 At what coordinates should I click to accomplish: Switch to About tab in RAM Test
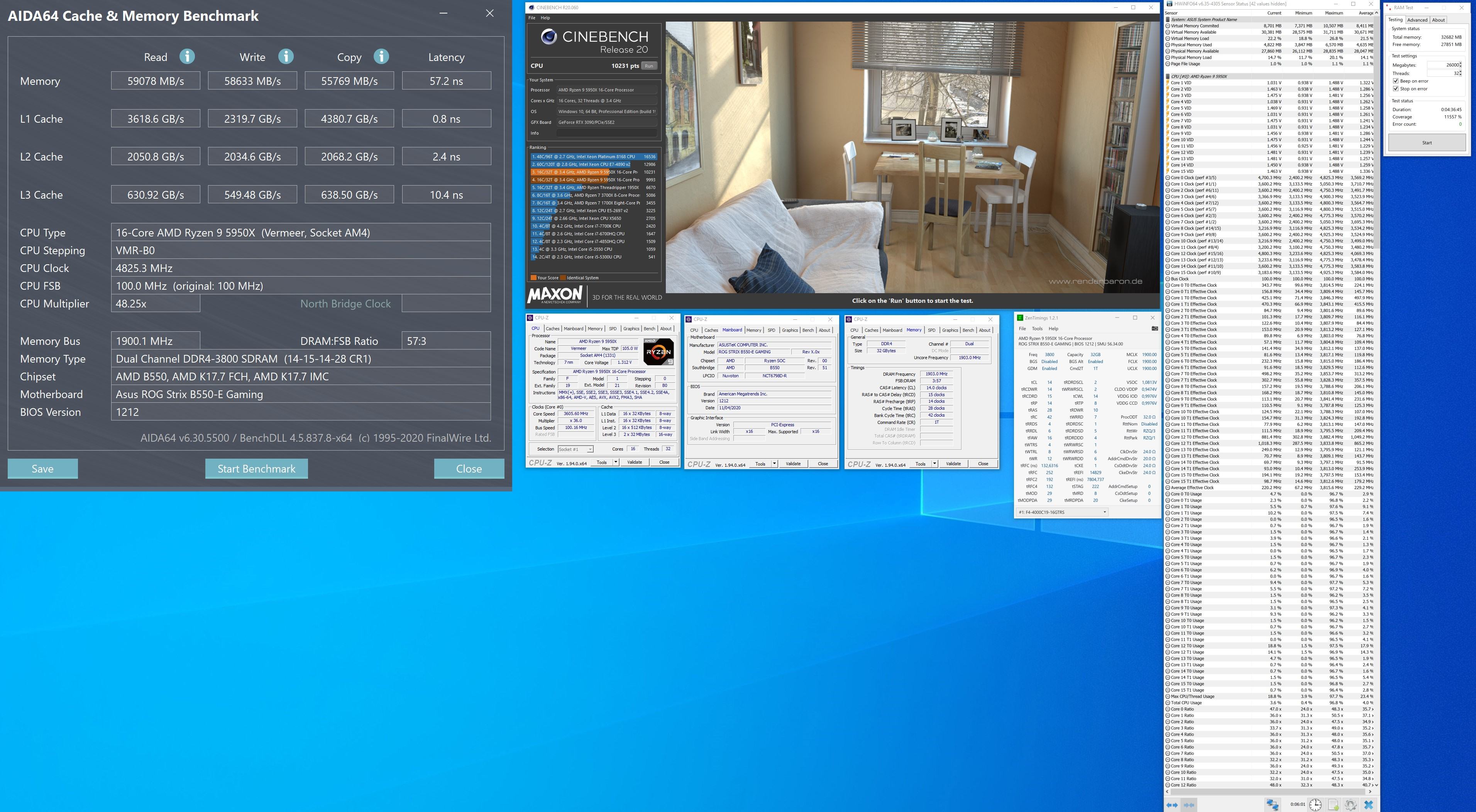click(x=1438, y=20)
